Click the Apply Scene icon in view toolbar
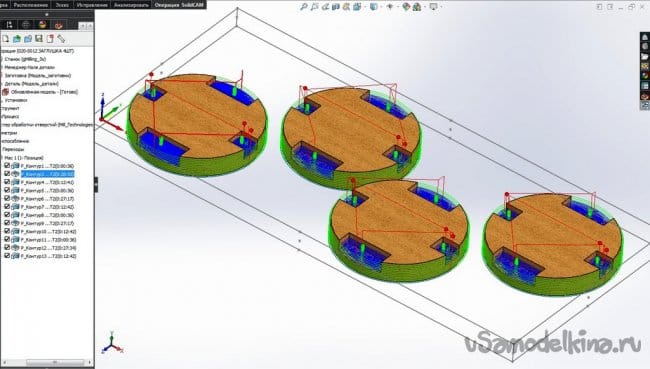 [417, 6]
